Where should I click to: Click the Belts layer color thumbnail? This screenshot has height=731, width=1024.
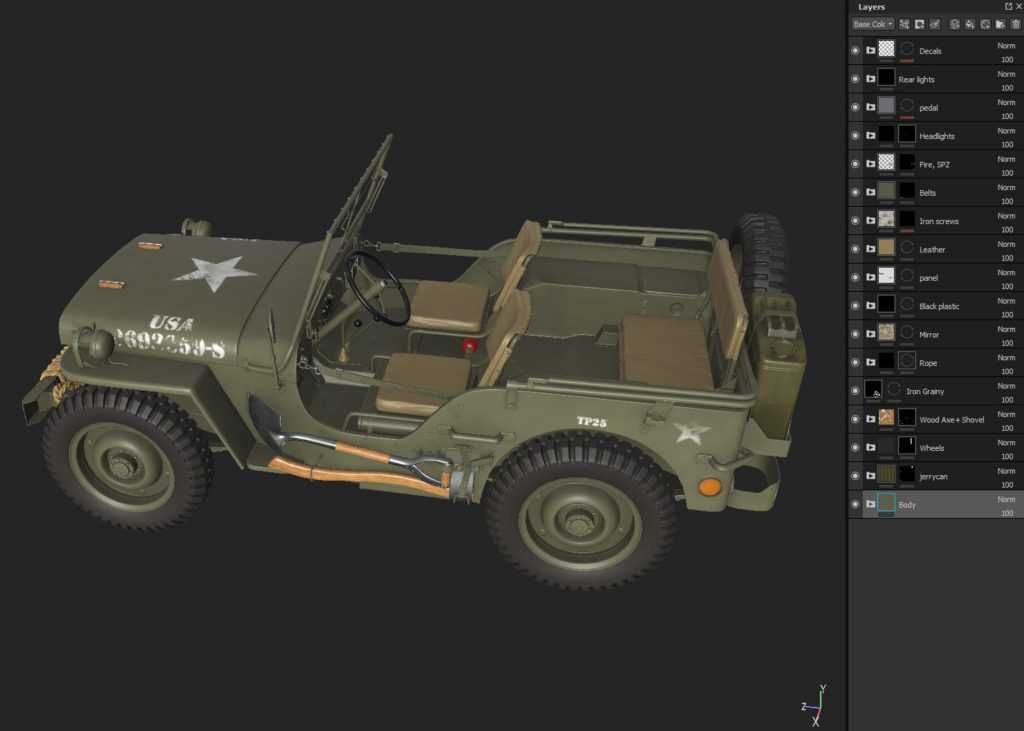886,192
